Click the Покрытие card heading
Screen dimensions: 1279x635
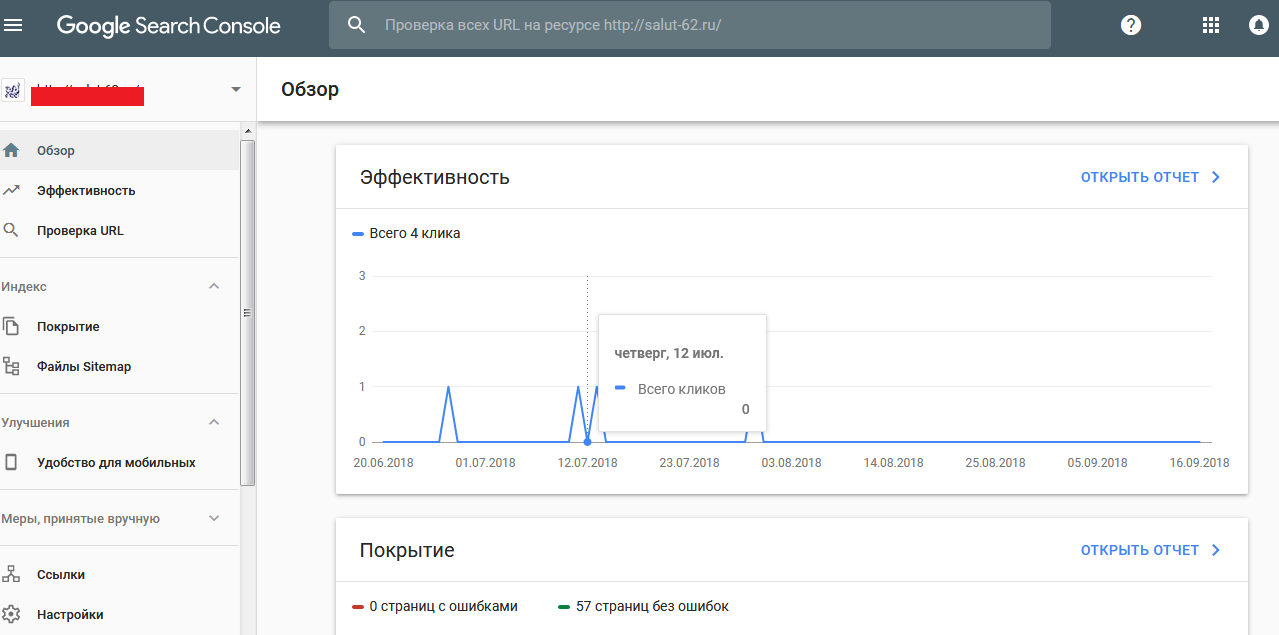[407, 550]
